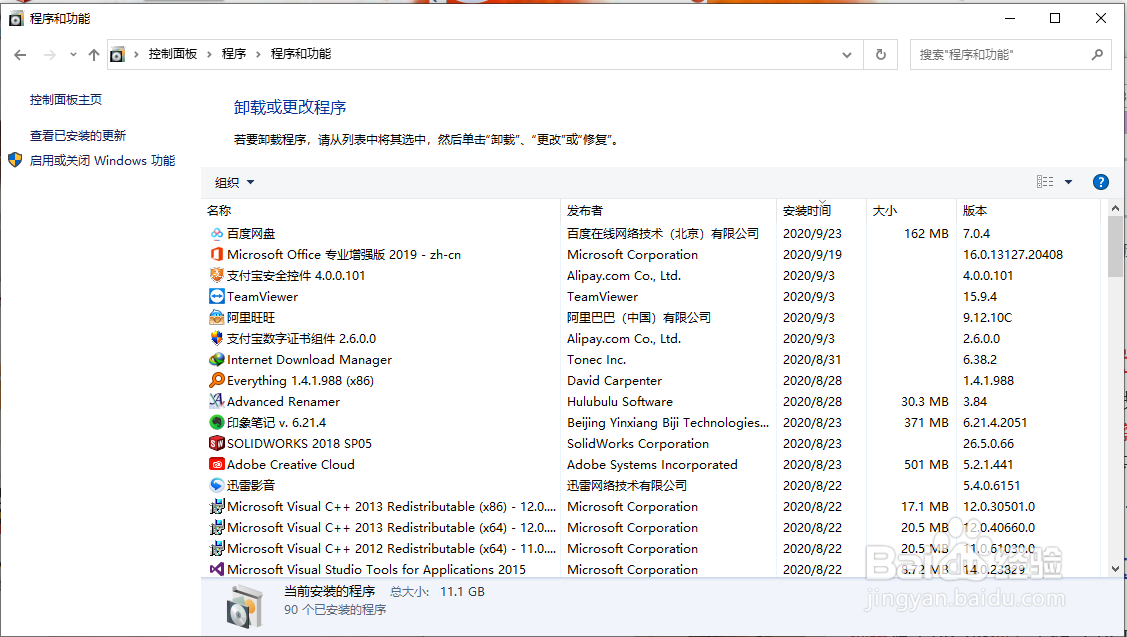Click the Advanced Renamer icon

(x=216, y=401)
